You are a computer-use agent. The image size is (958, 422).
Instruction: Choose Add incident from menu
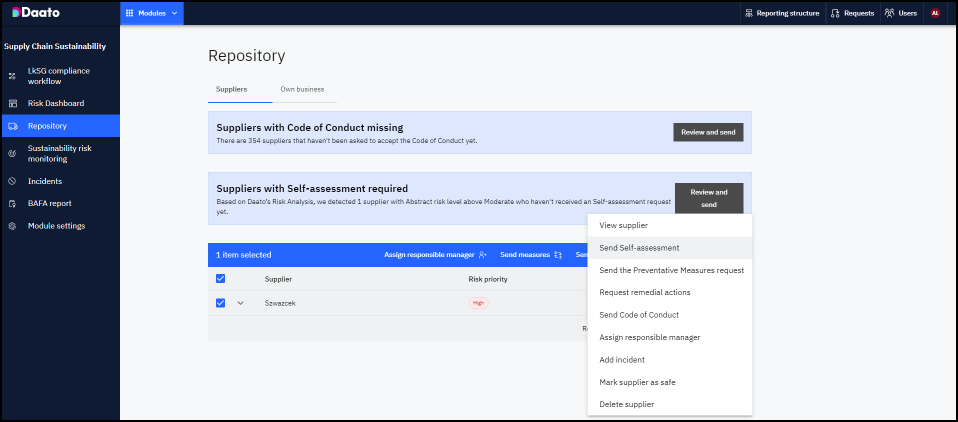(x=670, y=360)
